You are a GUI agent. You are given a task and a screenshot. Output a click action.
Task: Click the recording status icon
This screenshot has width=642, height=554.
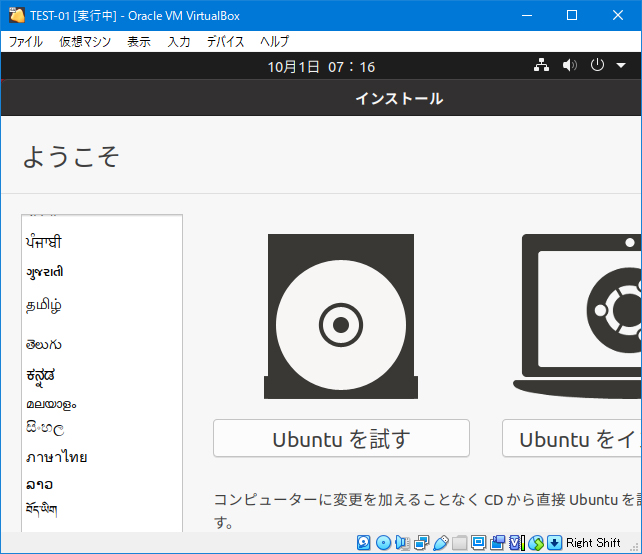pos(497,543)
